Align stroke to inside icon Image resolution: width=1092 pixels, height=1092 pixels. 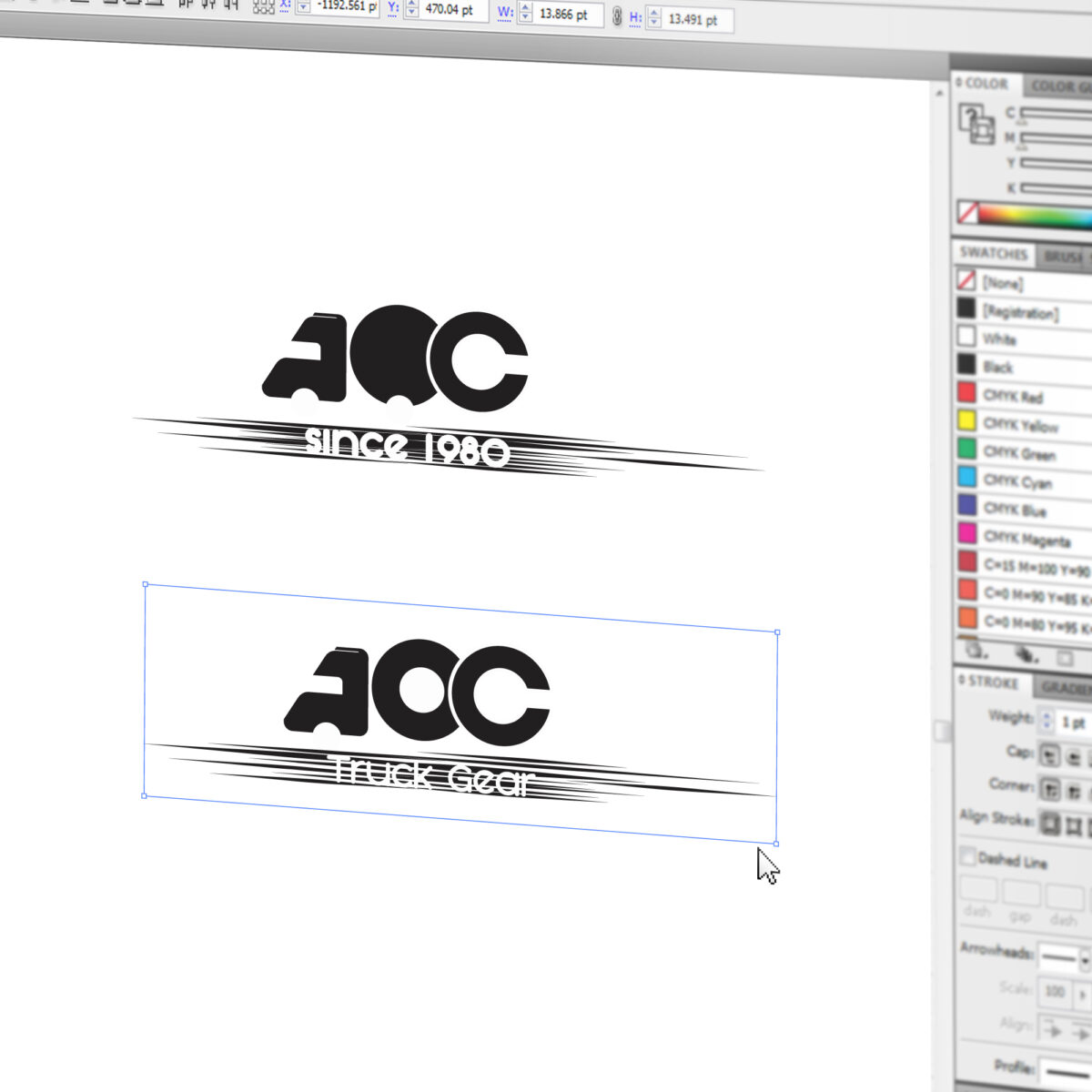(x=1075, y=826)
